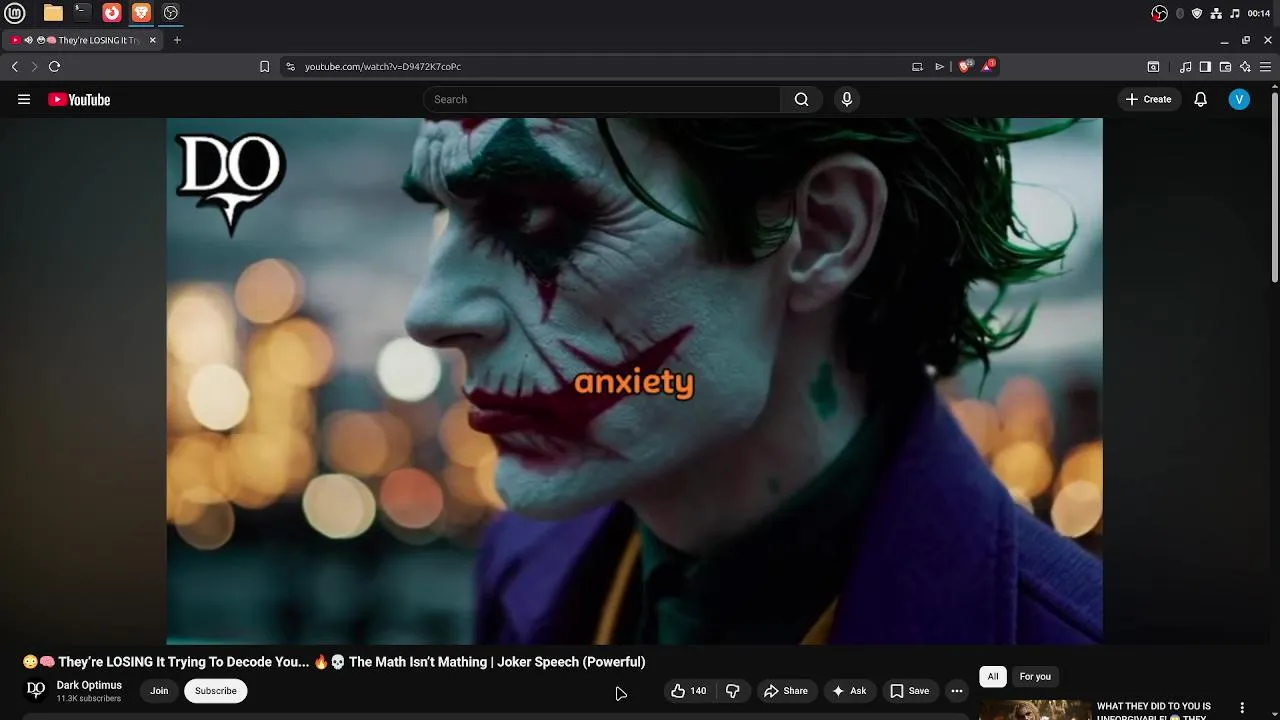Go forward in browser history
The image size is (1280, 720).
[x=34, y=66]
